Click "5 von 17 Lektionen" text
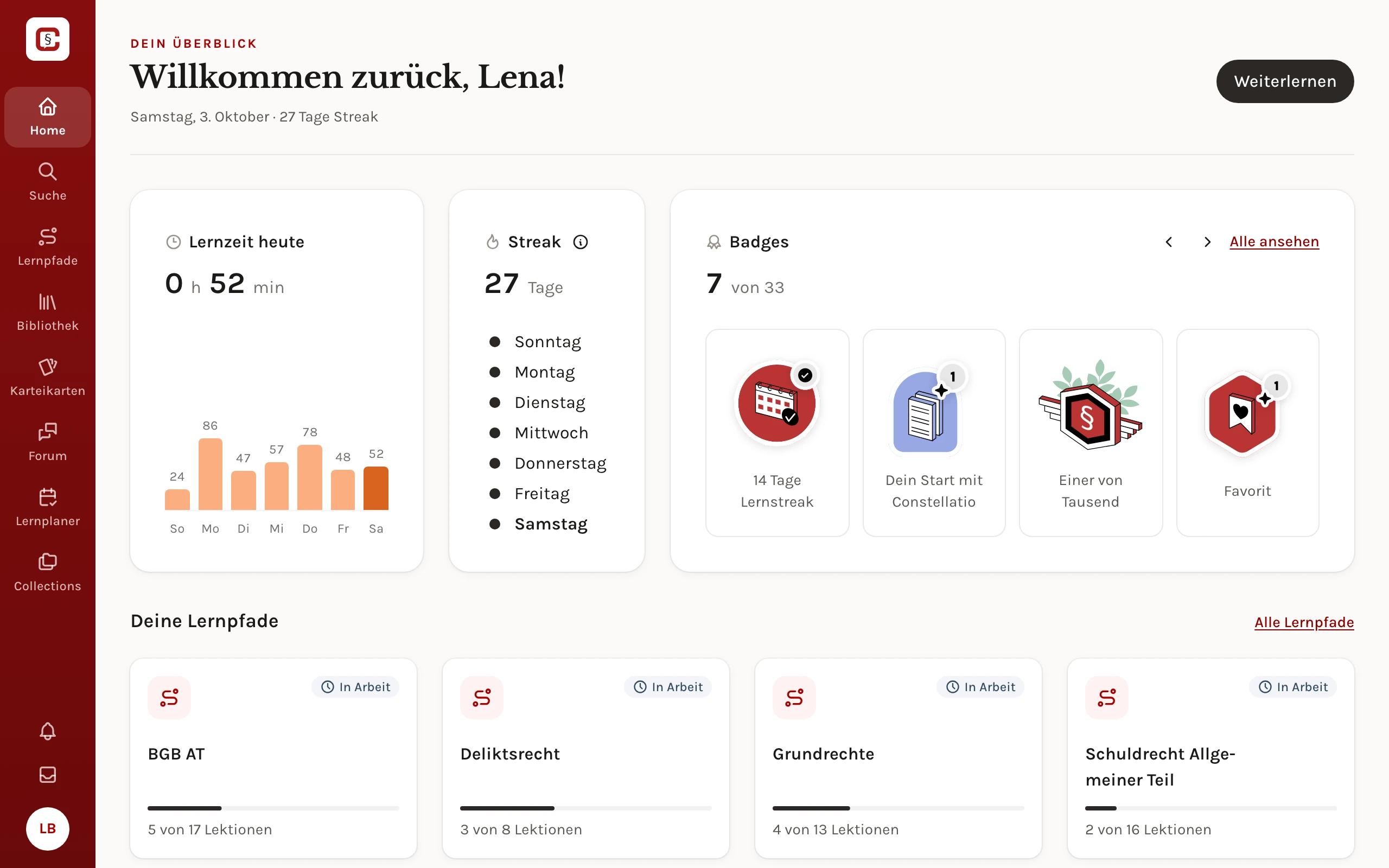This screenshot has width=1389, height=868. [x=210, y=829]
